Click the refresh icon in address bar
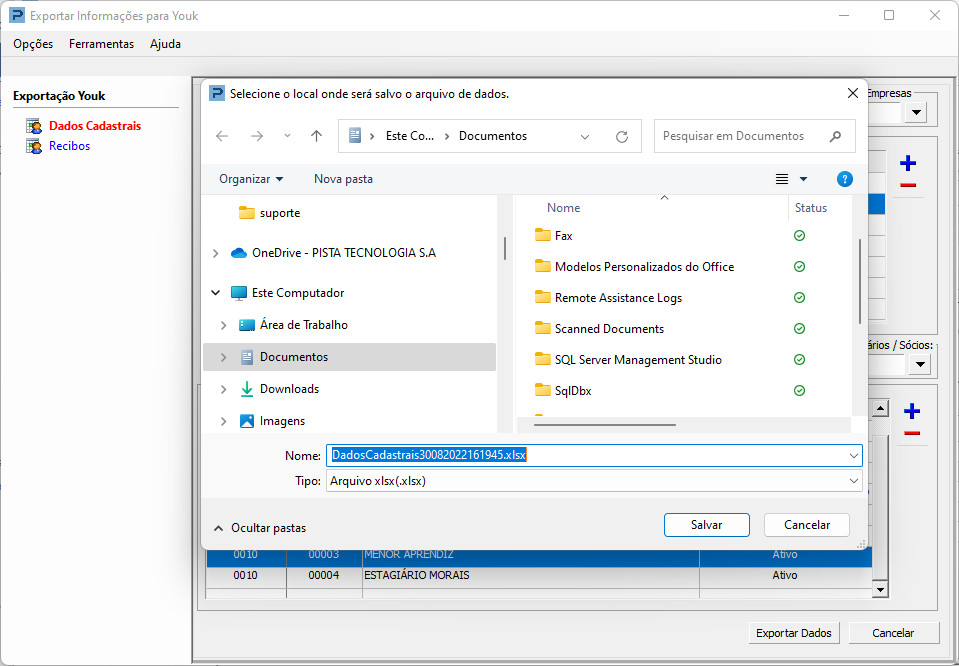Viewport: 959px width, 666px height. [x=622, y=136]
